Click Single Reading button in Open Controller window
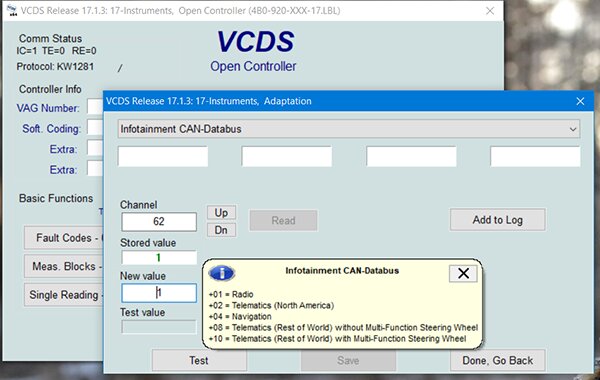The height and width of the screenshot is (380, 600). [64, 295]
